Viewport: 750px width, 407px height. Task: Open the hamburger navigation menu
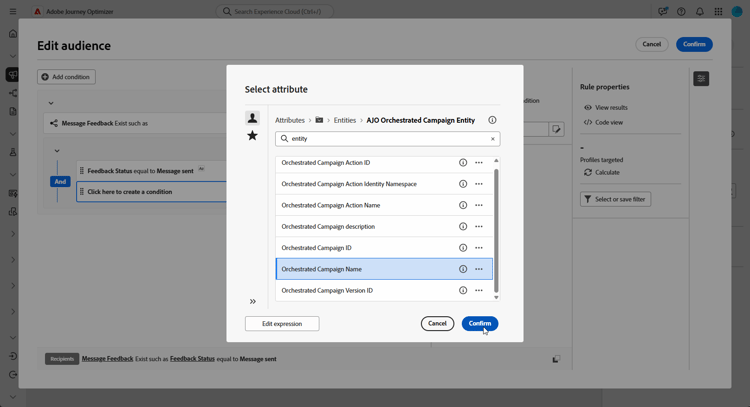(x=13, y=11)
